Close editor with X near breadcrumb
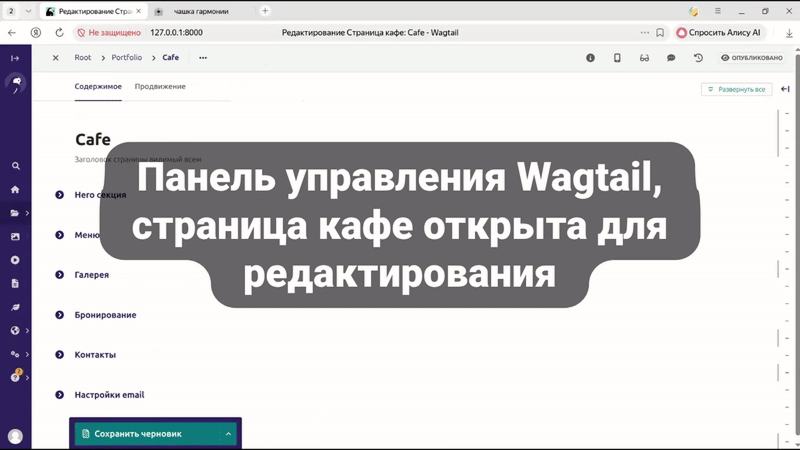 pos(56,58)
